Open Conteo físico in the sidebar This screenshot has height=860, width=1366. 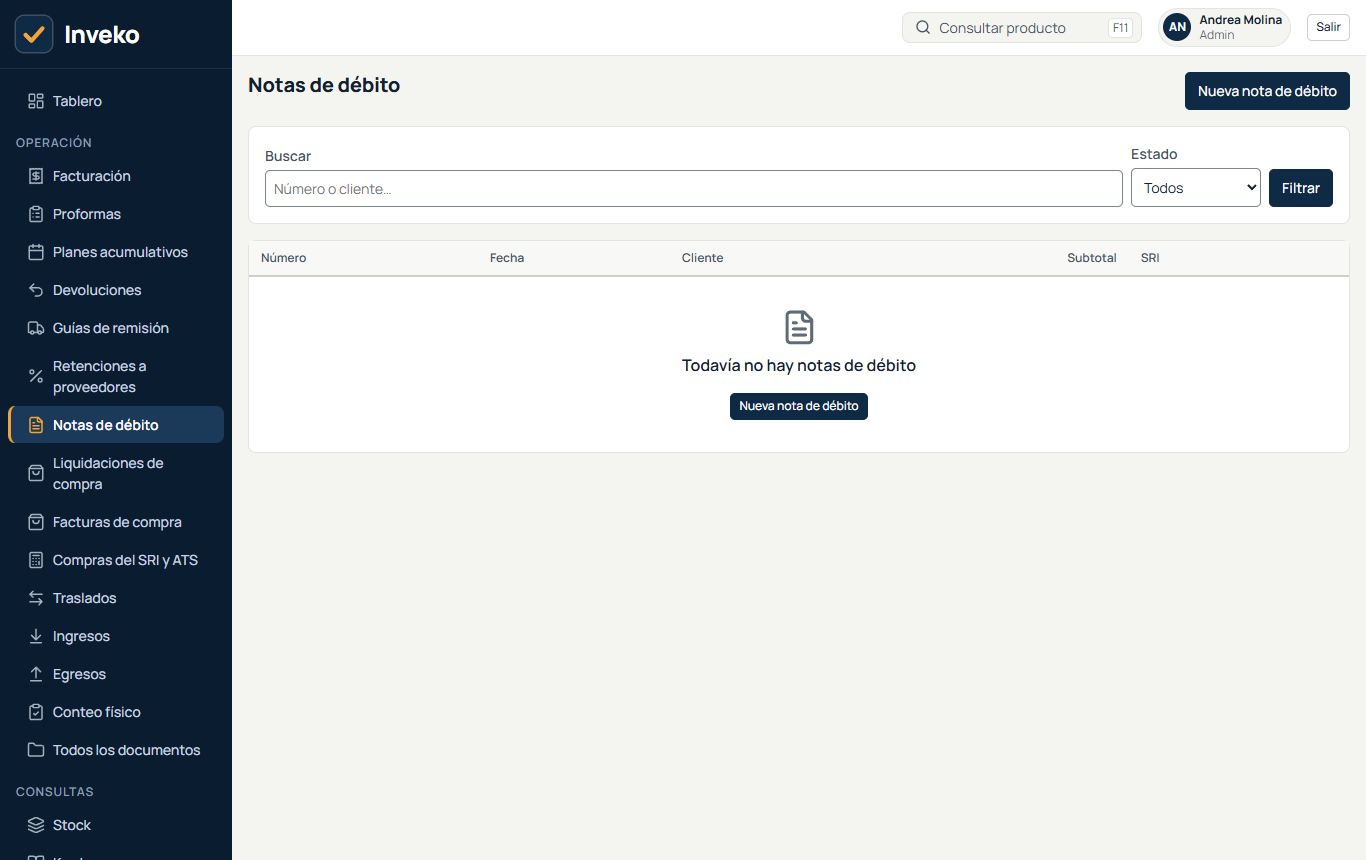click(116, 712)
